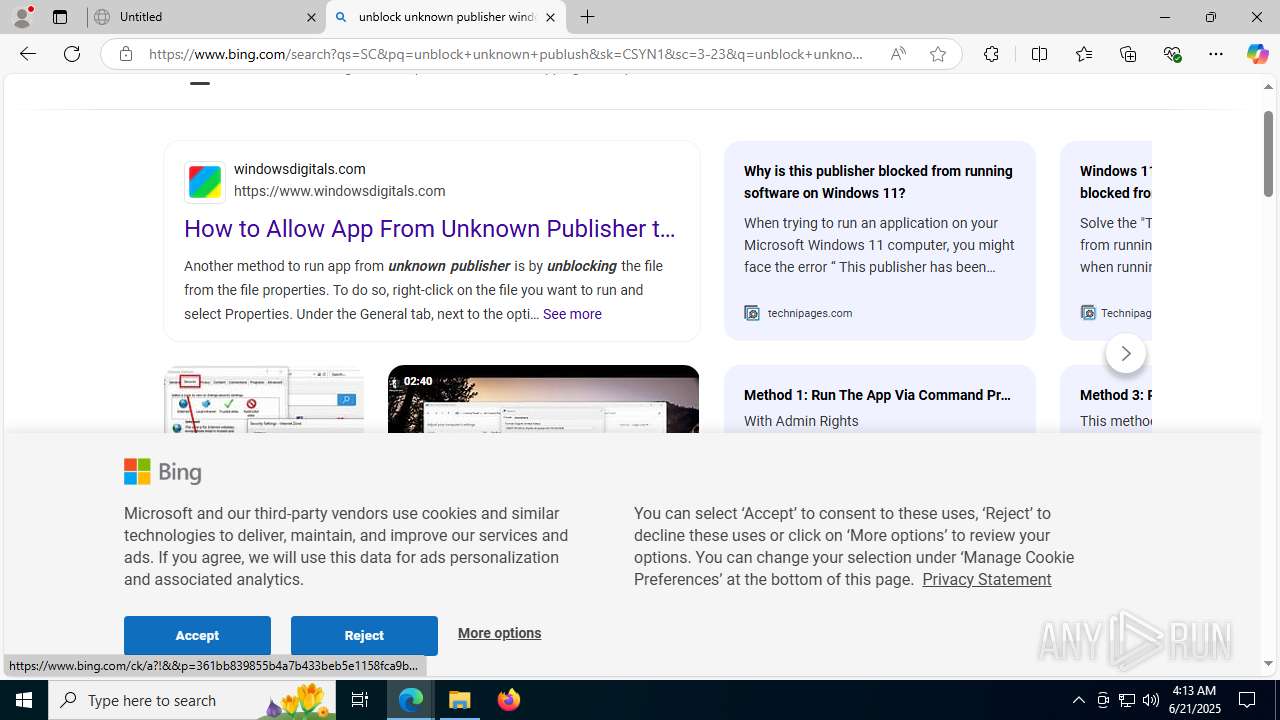This screenshot has height=720, width=1280.
Task: View site information lock icon
Action: [125, 54]
